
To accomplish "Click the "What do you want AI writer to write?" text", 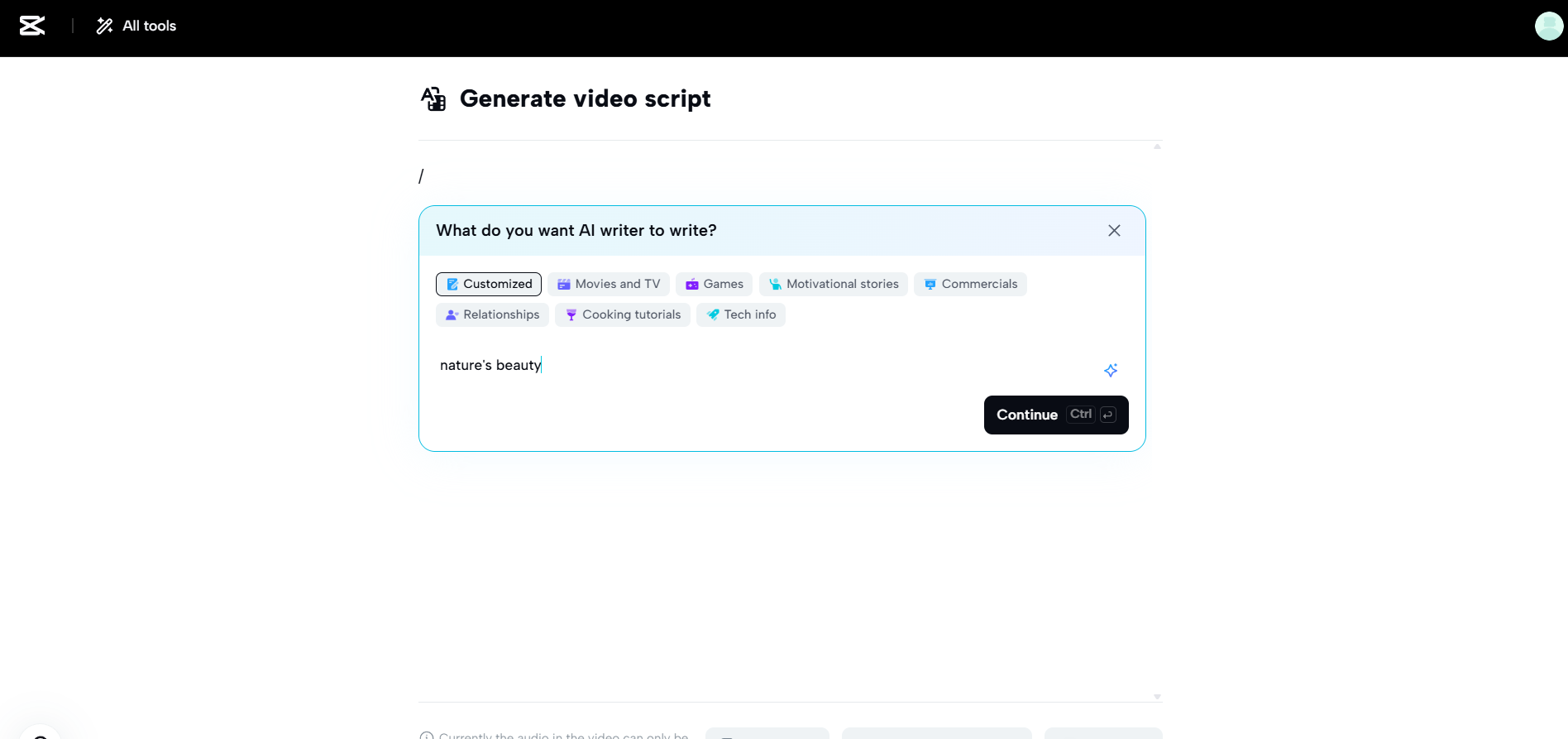I will (x=576, y=231).
